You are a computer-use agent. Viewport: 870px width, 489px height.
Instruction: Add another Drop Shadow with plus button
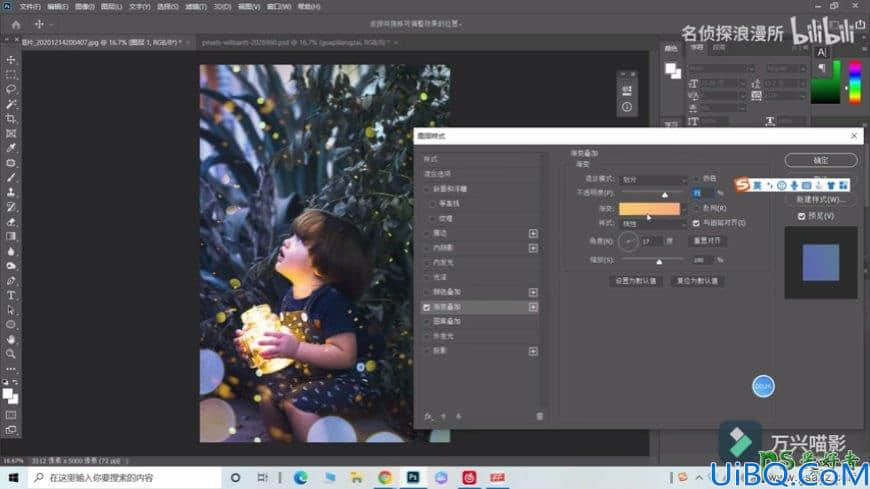click(533, 351)
